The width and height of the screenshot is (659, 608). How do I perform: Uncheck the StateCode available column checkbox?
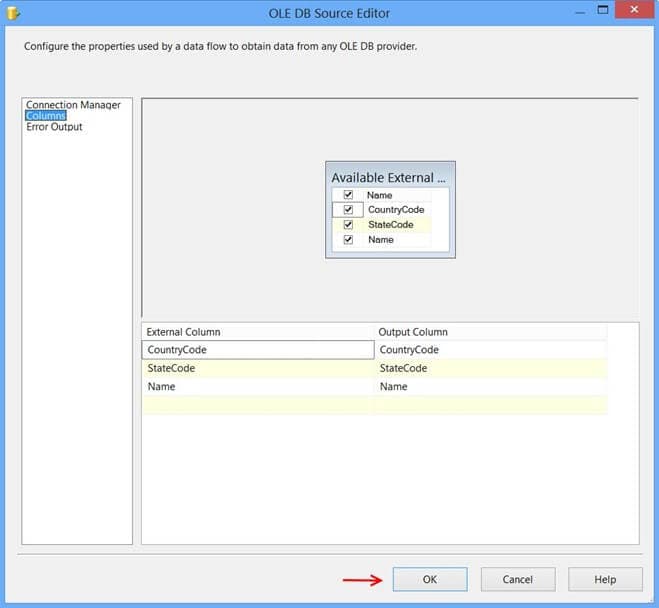[x=348, y=225]
